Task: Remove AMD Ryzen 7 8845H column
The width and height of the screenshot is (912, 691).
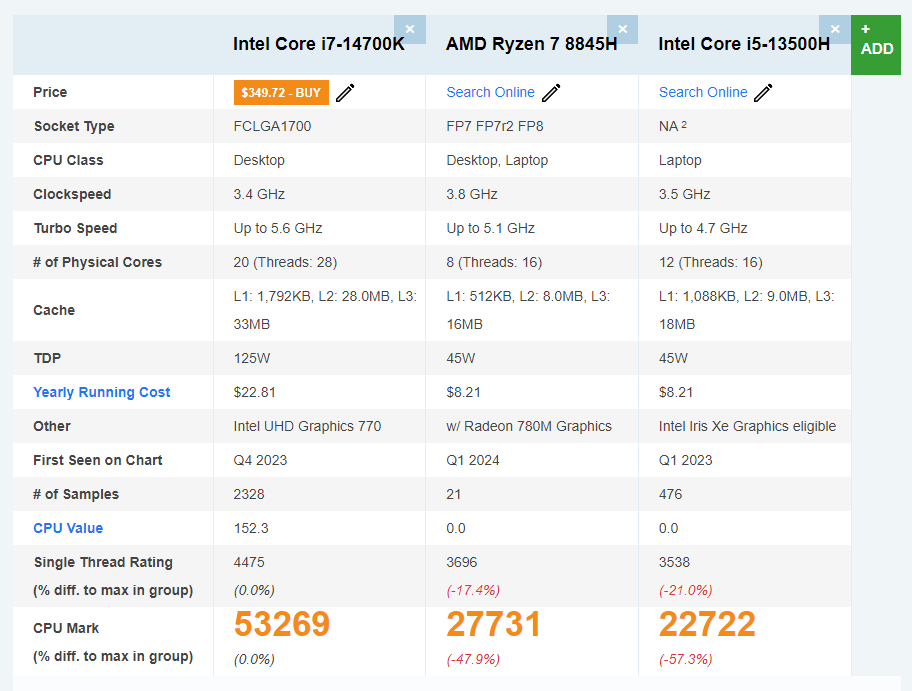Action: [x=622, y=29]
